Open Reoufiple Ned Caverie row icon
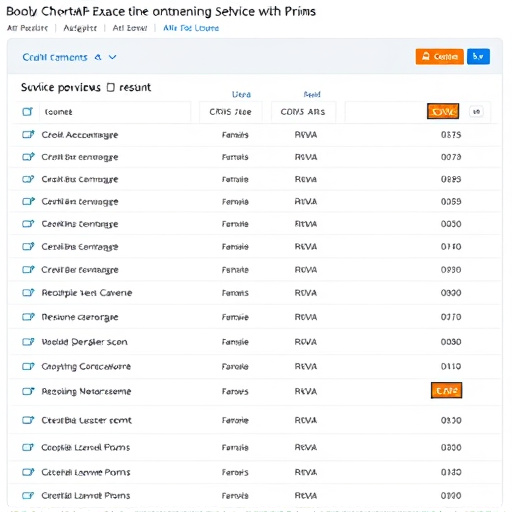Viewport: 512px width, 512px height. click(28, 293)
